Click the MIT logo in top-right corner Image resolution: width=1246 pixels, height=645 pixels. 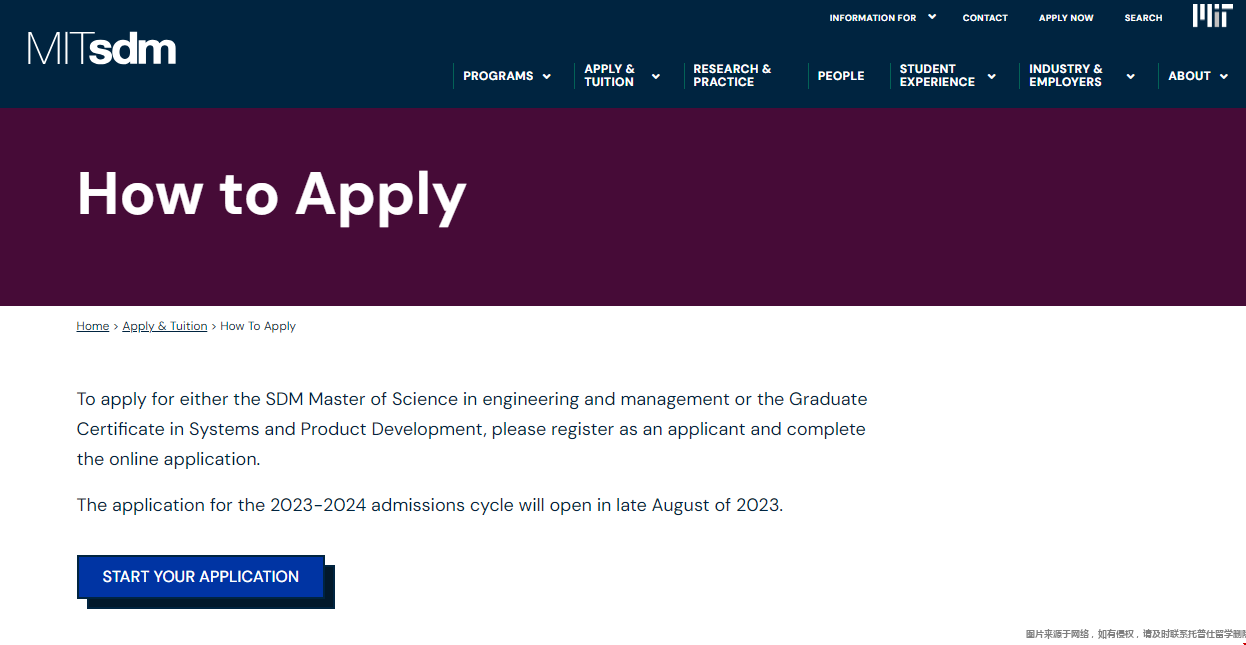[x=1212, y=15]
